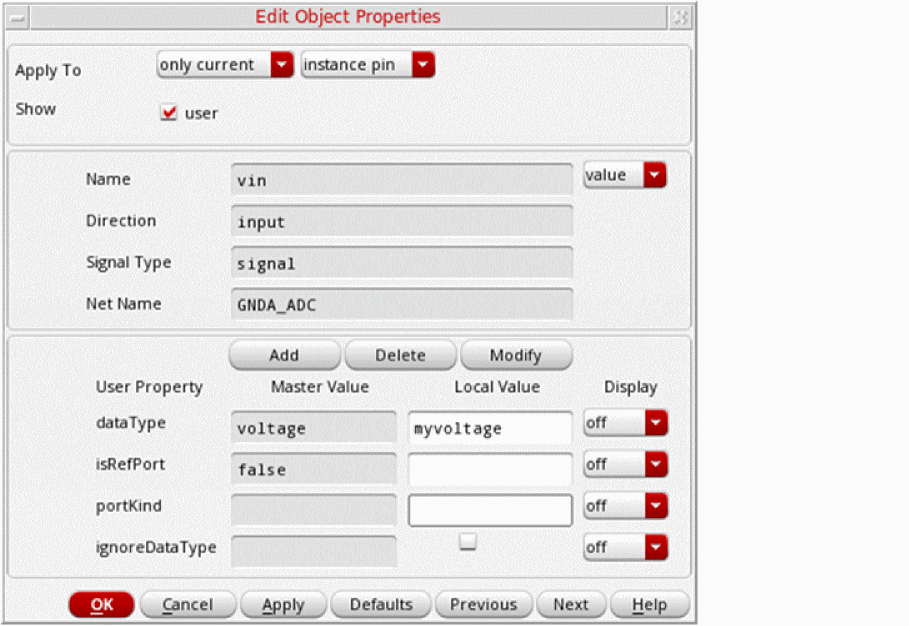This screenshot has height=626, width=909.
Task: Toggle the ignoreDataType local value checkbox
Action: click(x=467, y=542)
